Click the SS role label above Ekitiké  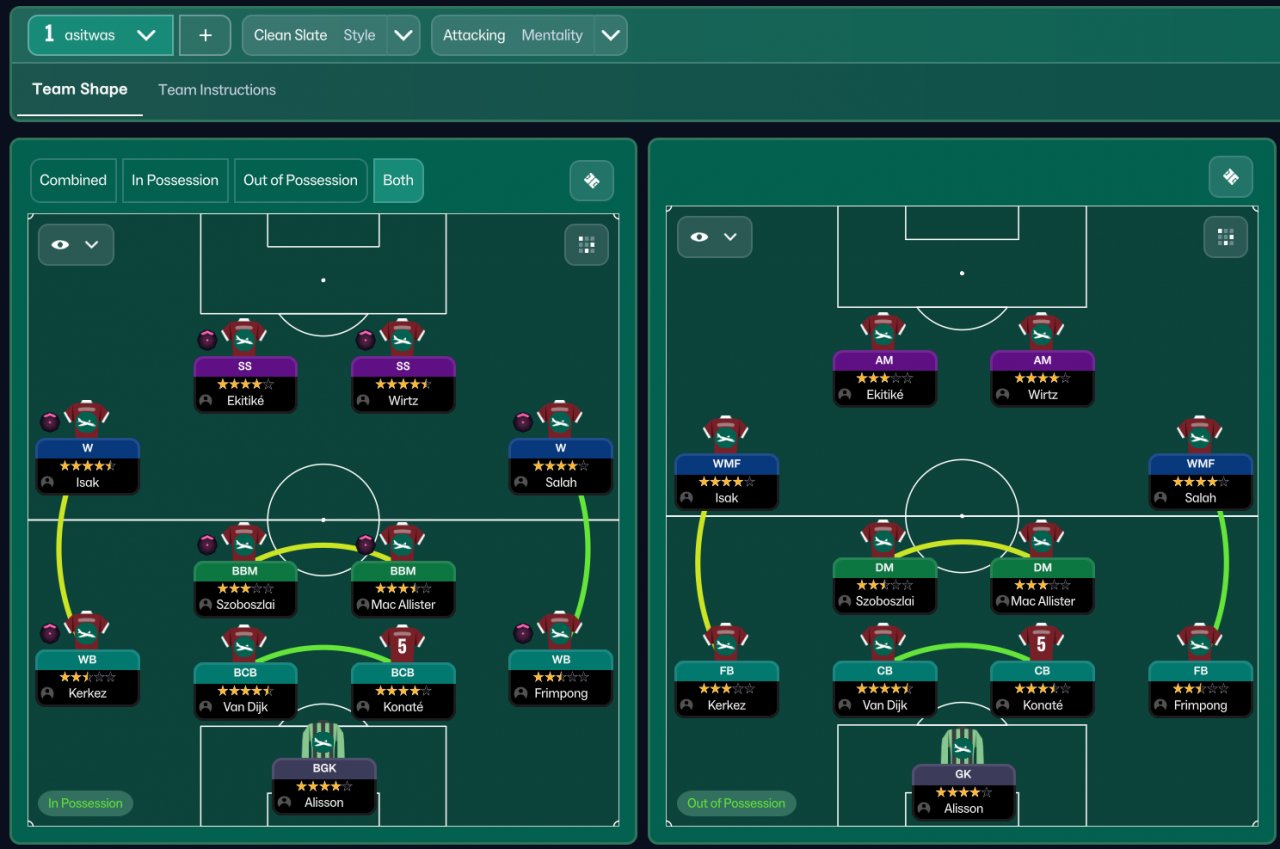(x=245, y=366)
